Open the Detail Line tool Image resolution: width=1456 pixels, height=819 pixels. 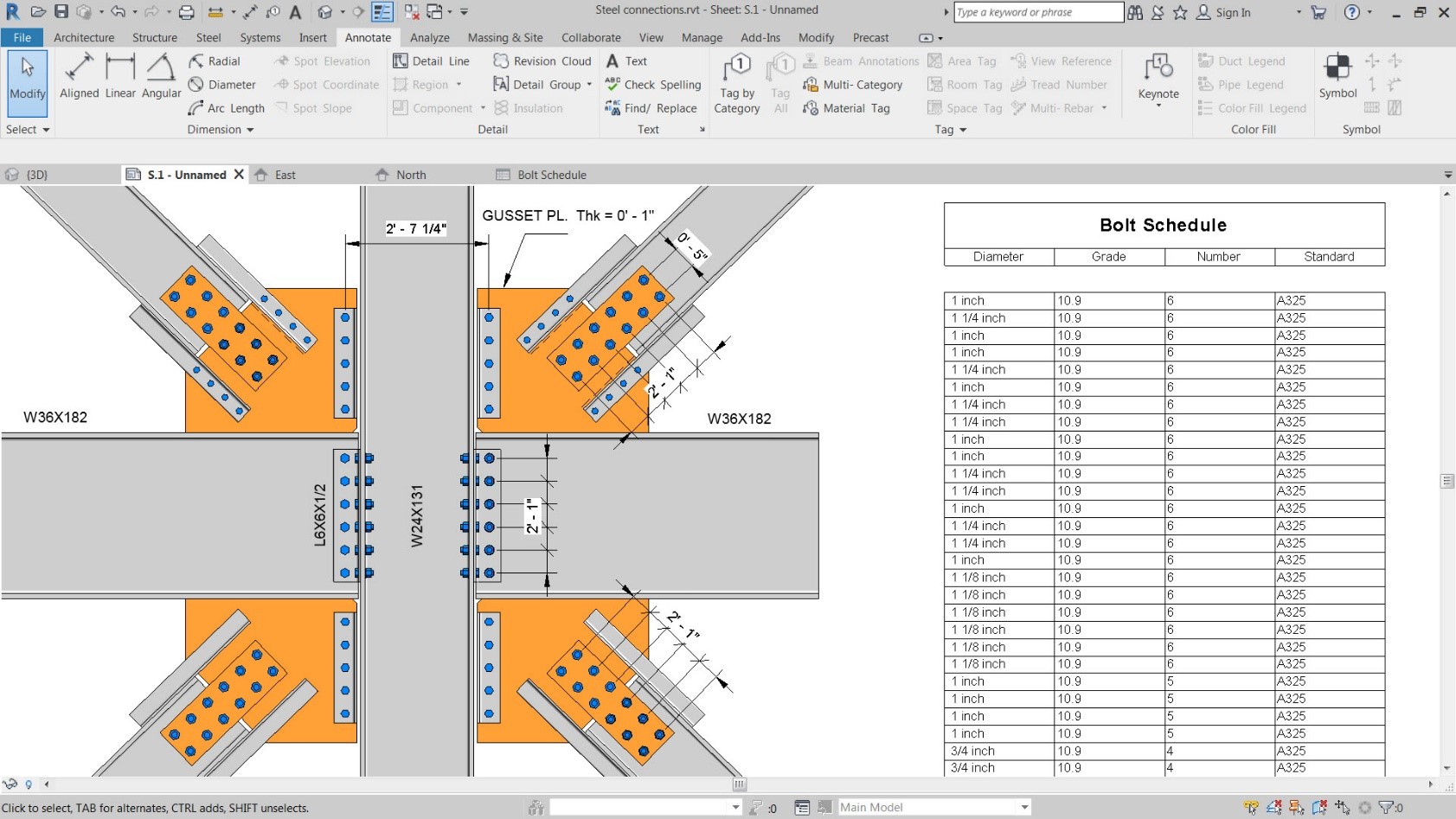(432, 61)
